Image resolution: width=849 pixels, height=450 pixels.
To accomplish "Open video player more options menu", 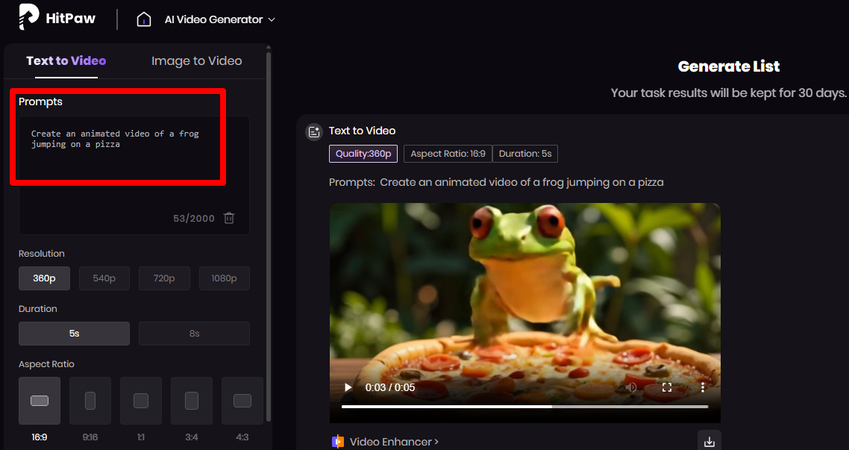I will (x=702, y=387).
